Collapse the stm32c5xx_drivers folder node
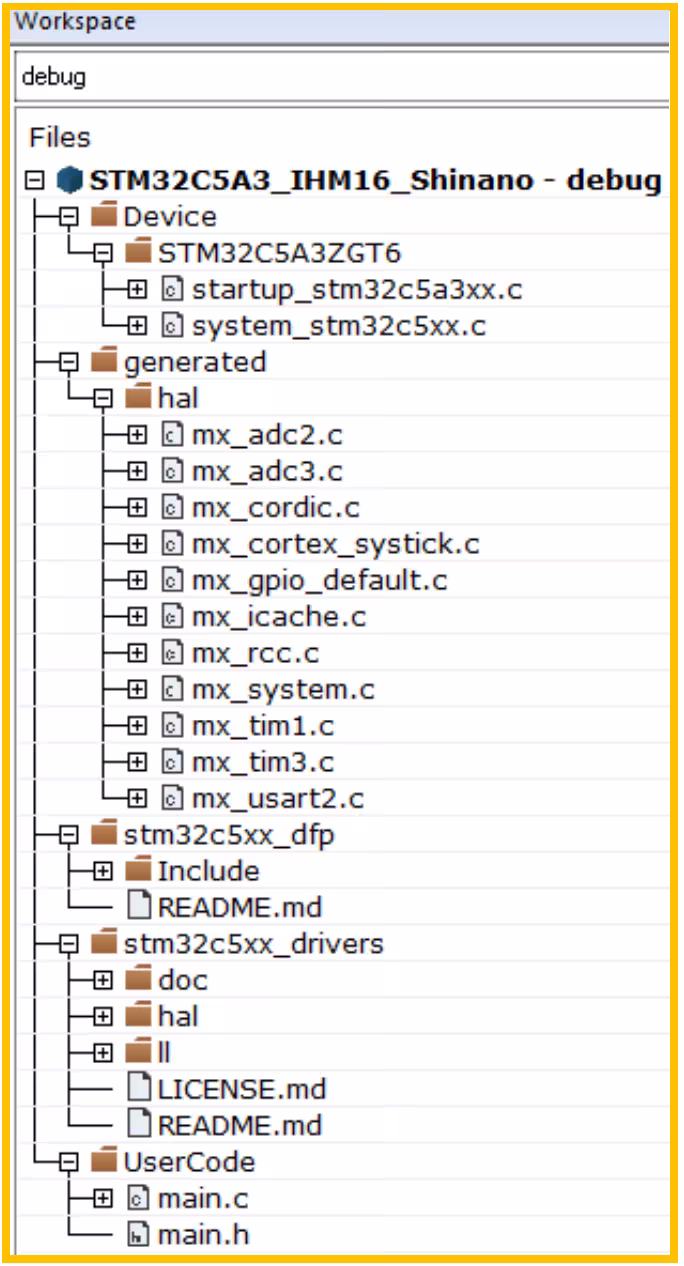This screenshot has width=684, height=1266. click(70, 944)
